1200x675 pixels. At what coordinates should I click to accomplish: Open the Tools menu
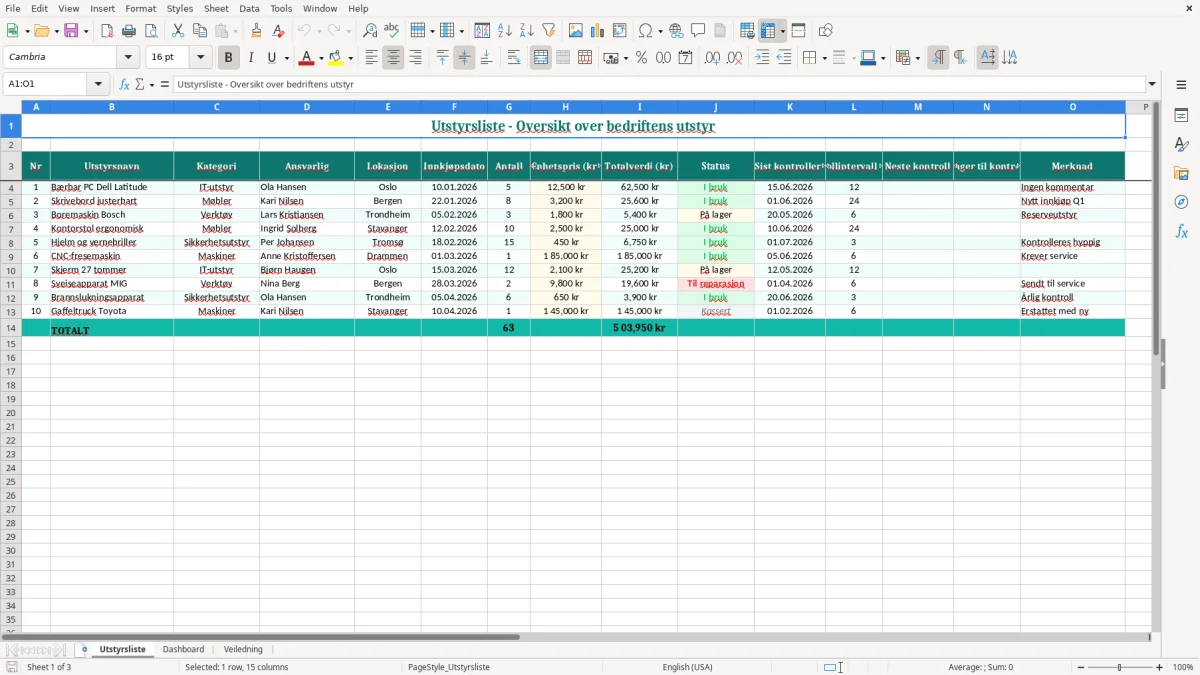coord(281,8)
